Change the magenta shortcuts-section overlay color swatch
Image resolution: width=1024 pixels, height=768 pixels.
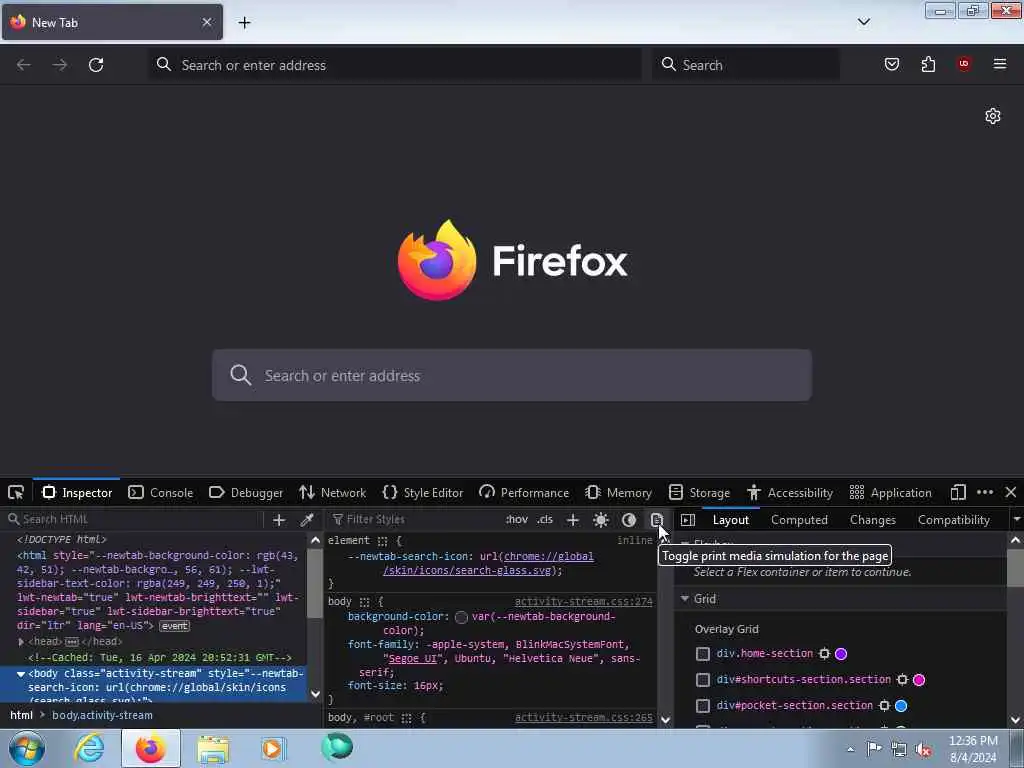coord(919,680)
